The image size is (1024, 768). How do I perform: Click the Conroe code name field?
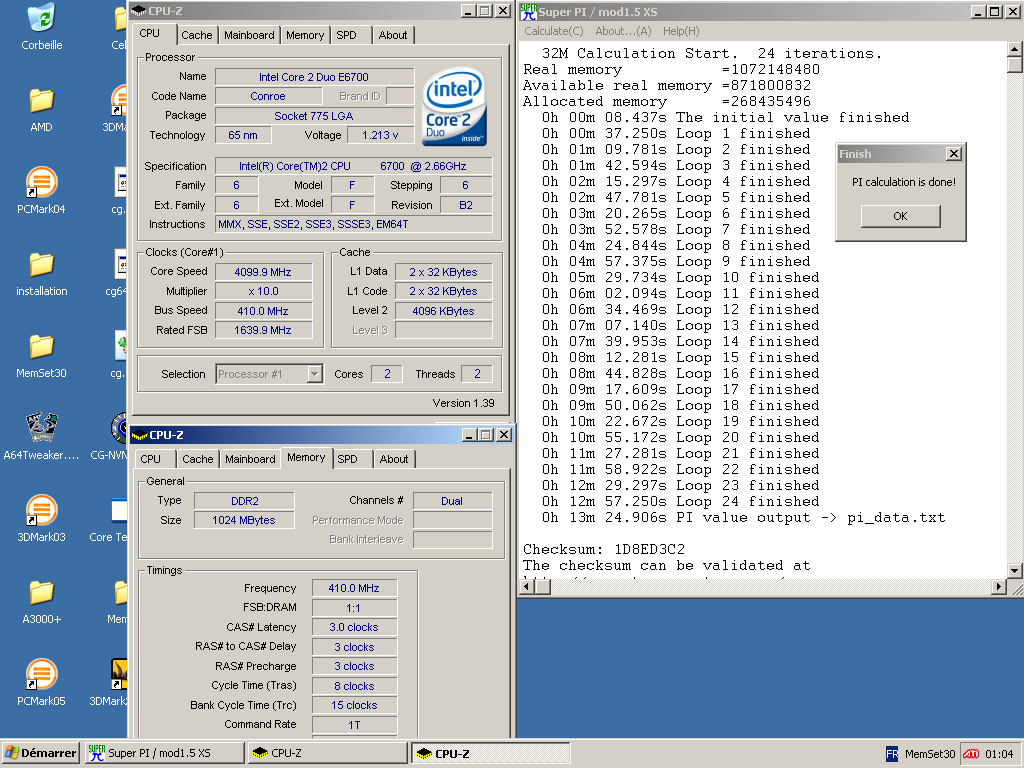click(268, 96)
